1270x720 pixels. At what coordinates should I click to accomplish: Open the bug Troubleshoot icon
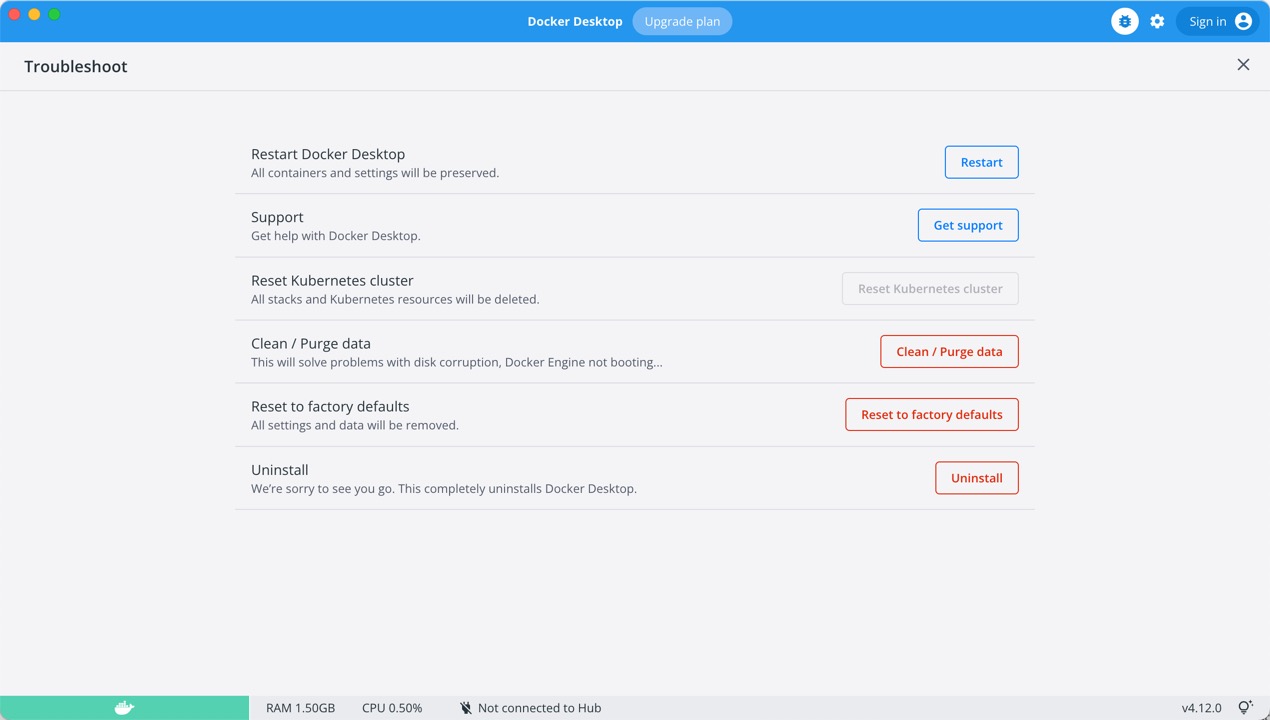point(1125,21)
